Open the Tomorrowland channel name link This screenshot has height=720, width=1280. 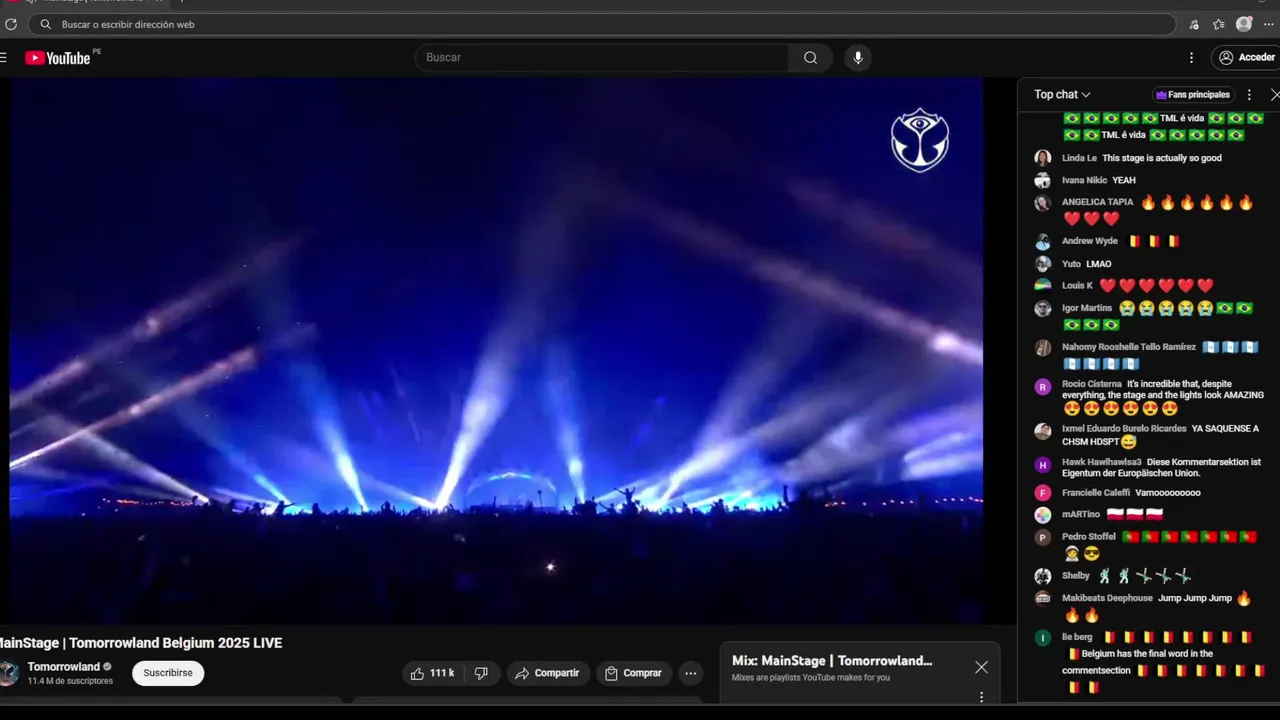click(x=64, y=667)
